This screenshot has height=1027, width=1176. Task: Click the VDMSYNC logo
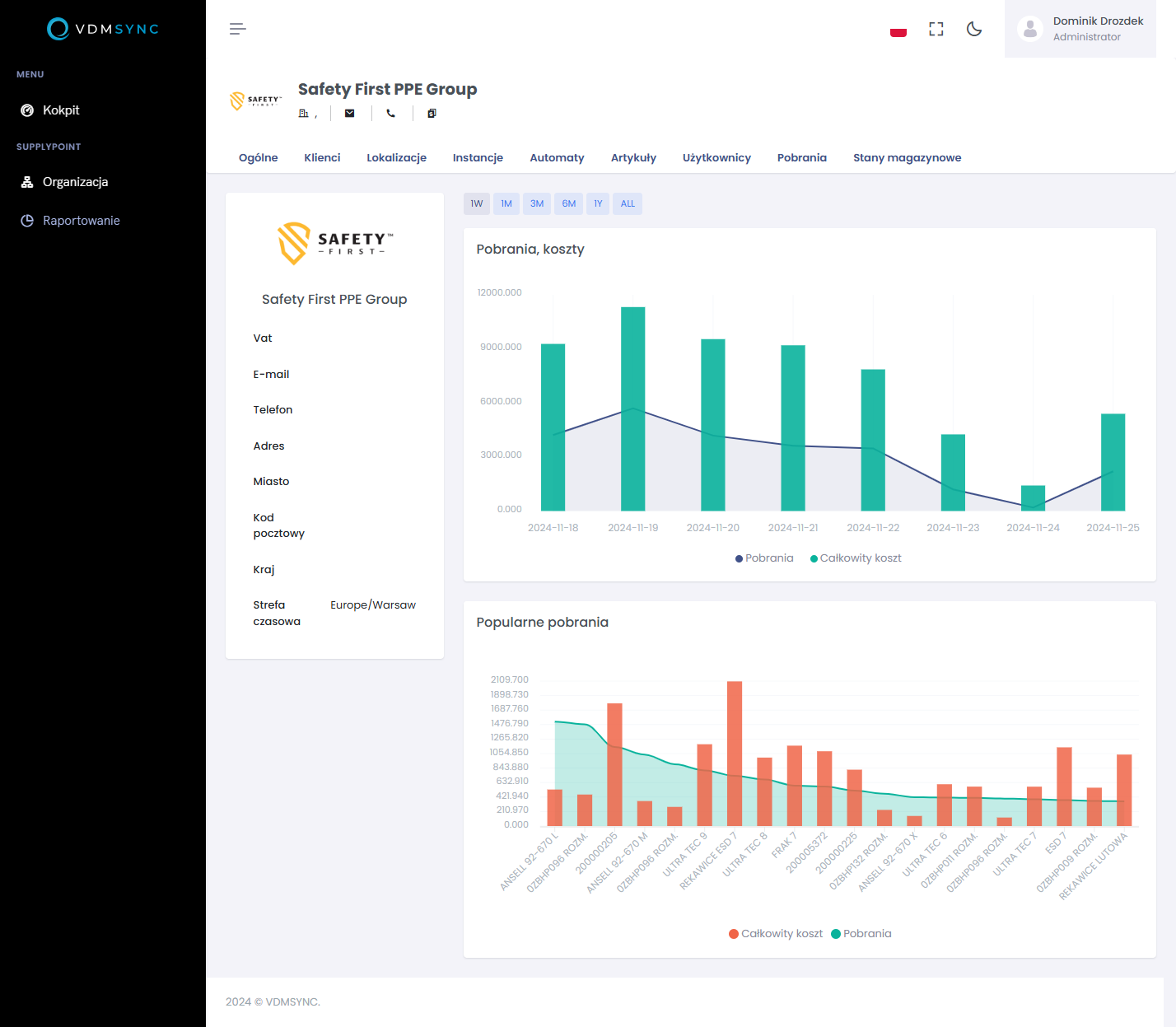pyautogui.click(x=103, y=29)
